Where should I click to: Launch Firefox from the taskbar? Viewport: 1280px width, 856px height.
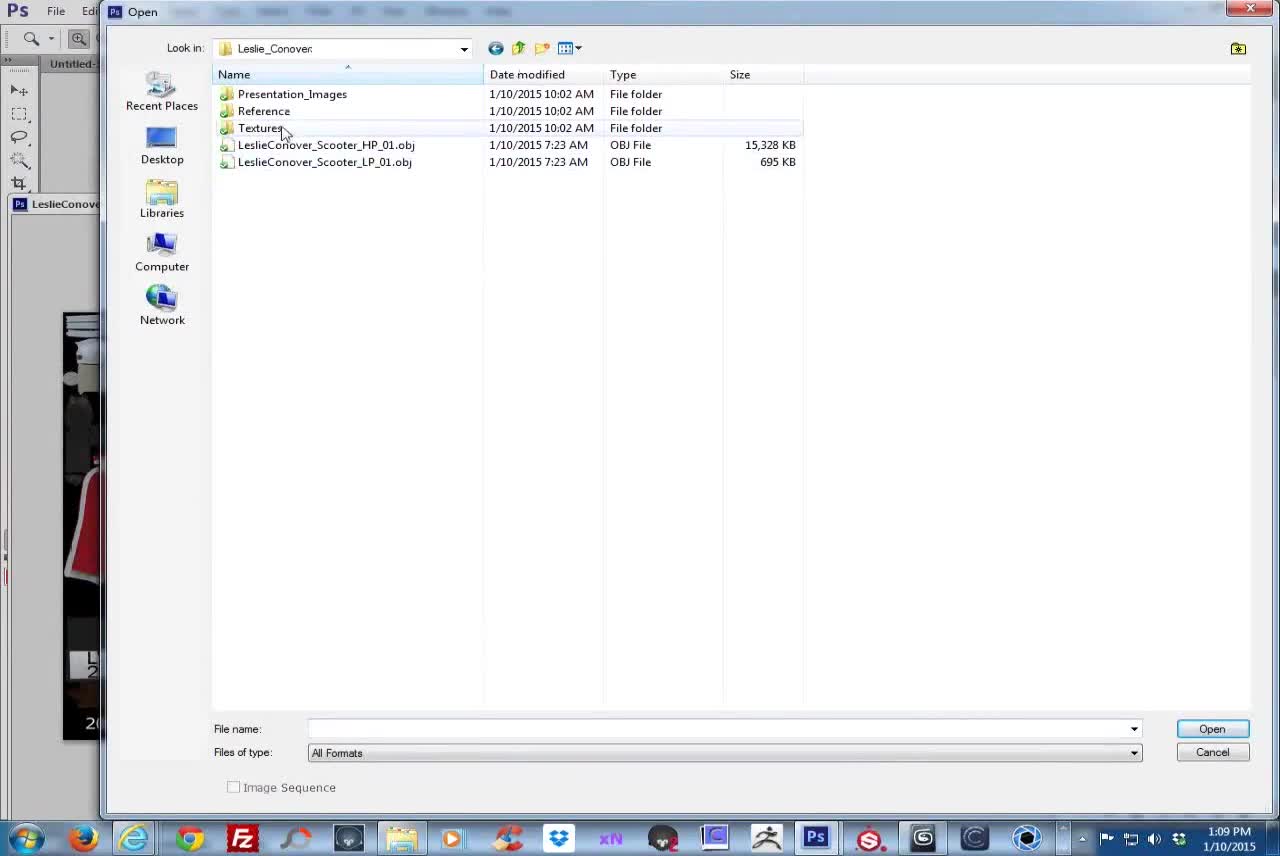83,838
